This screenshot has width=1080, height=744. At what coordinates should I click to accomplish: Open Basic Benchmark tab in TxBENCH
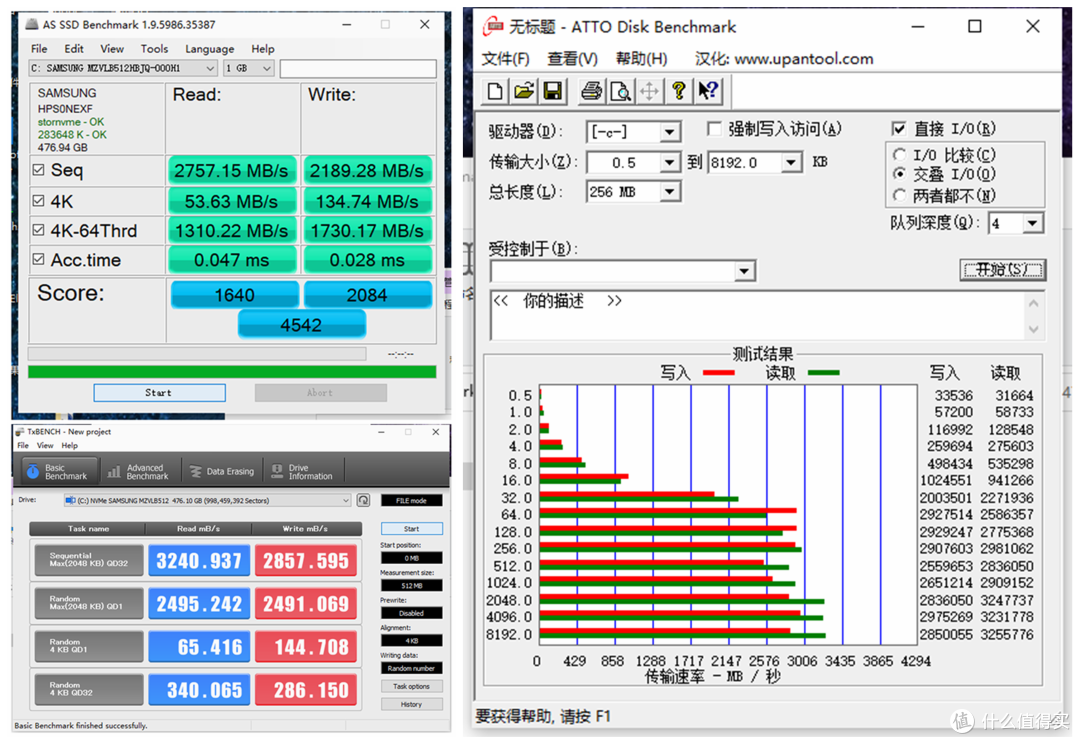57,472
